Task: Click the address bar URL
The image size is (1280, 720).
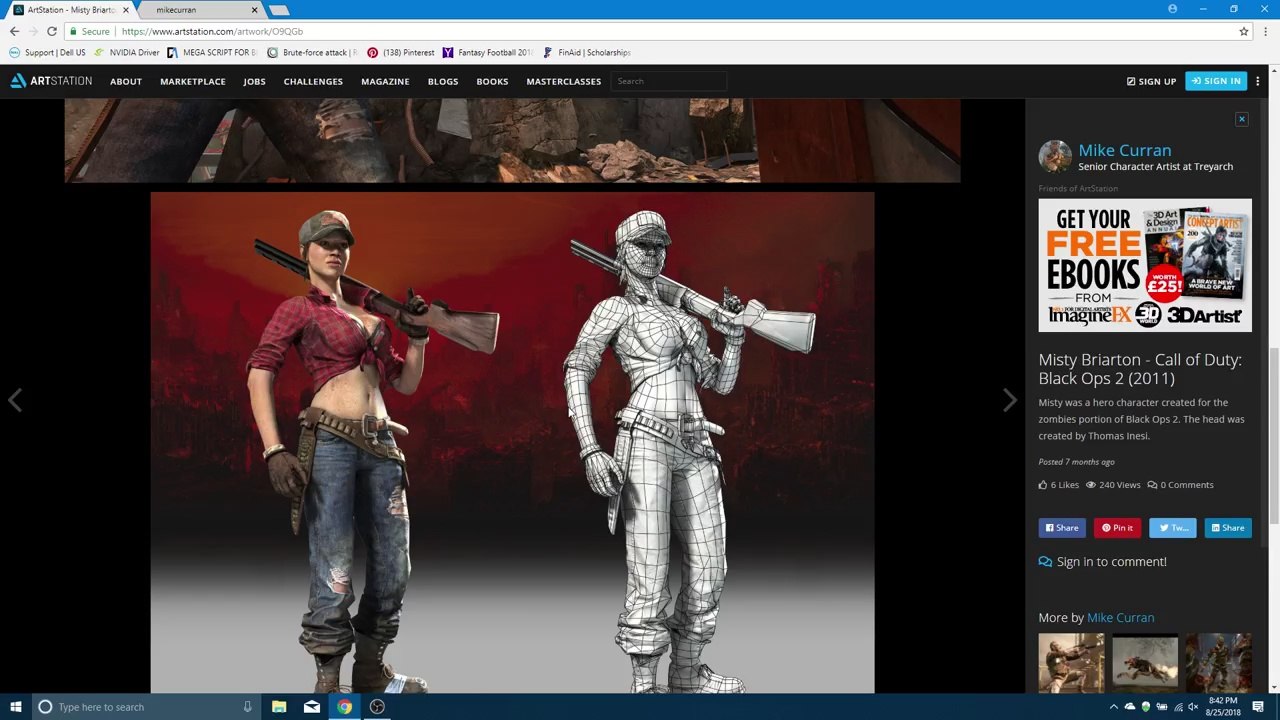Action: coord(212,31)
